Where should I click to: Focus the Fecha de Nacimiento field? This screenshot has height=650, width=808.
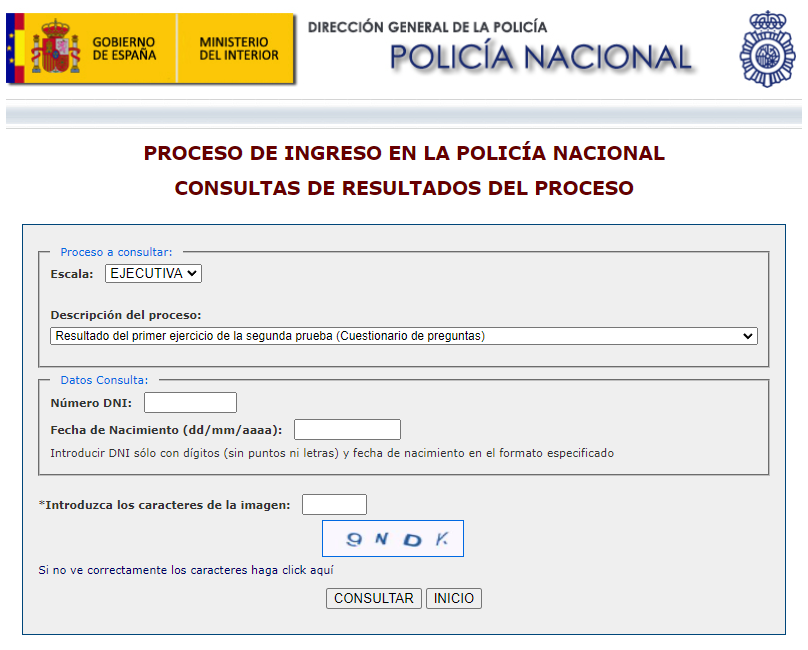(346, 429)
